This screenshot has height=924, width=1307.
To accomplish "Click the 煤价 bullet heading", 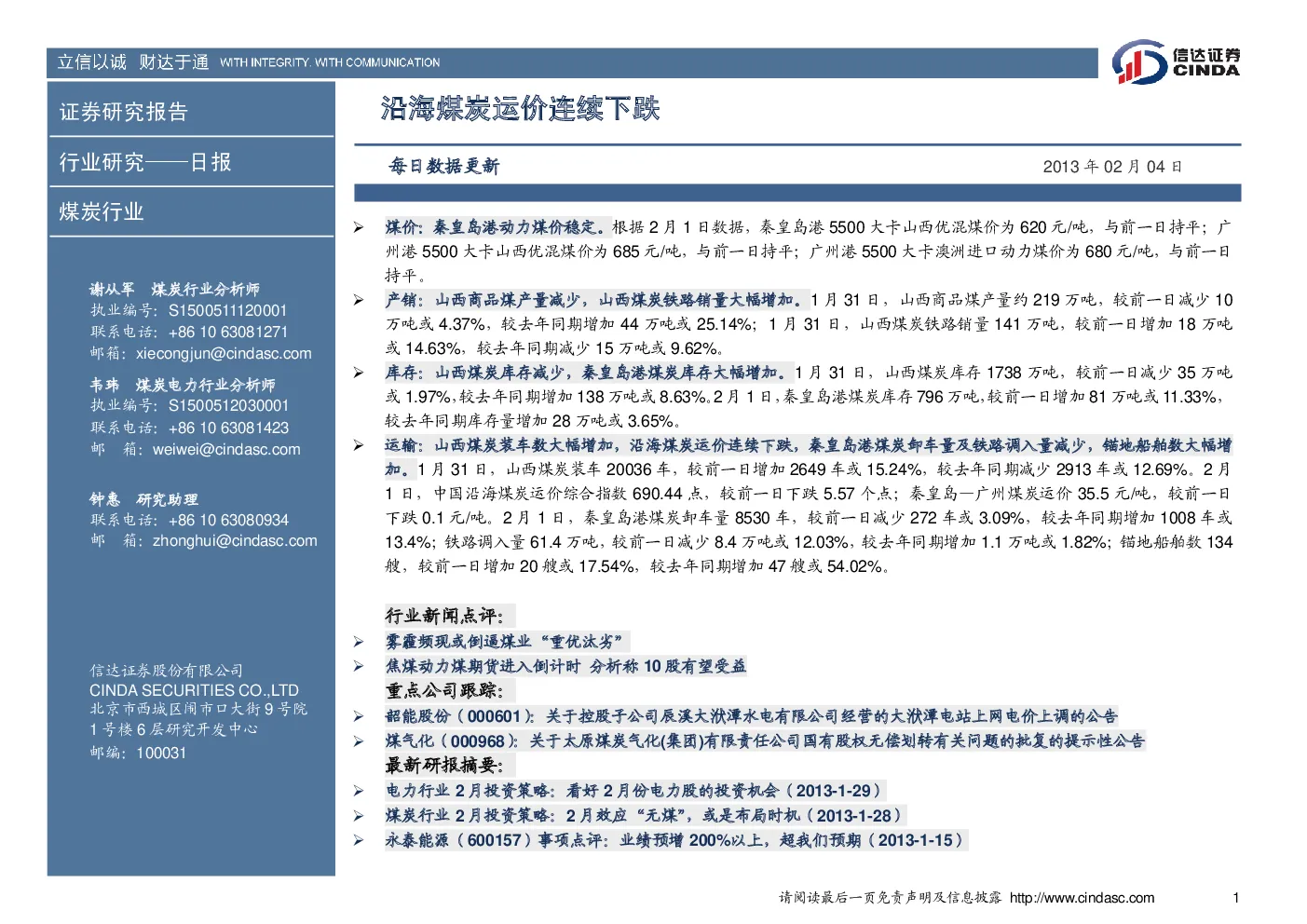I will (x=497, y=227).
